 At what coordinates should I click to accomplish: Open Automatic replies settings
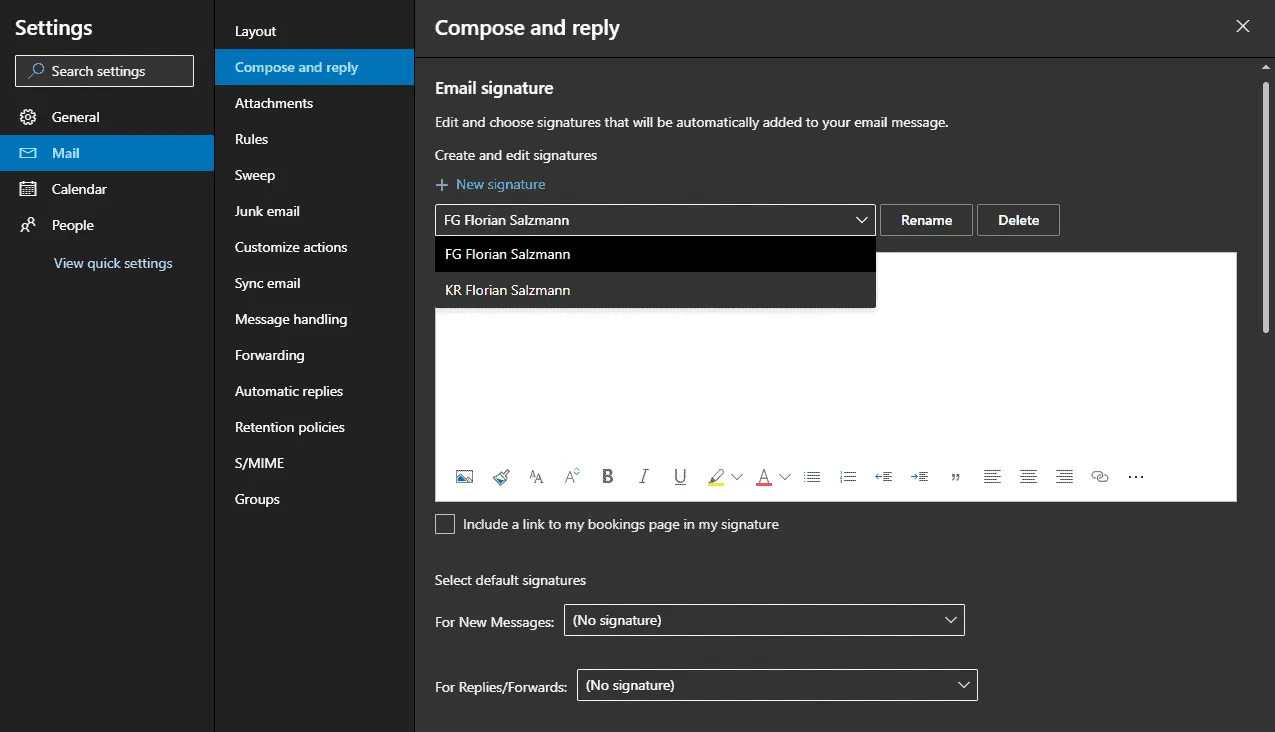[314, 391]
